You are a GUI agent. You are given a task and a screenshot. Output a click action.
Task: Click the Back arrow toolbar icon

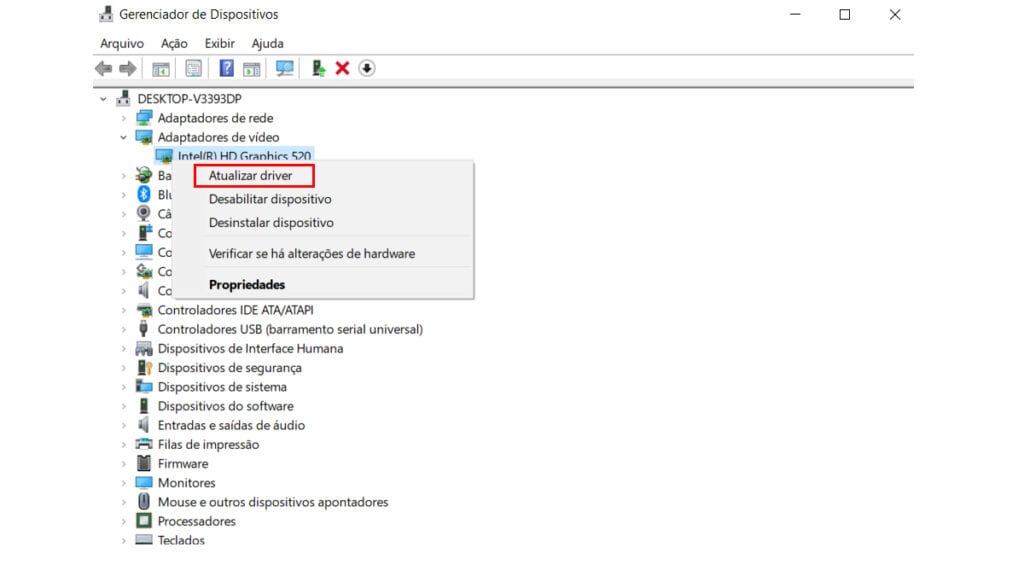(103, 69)
